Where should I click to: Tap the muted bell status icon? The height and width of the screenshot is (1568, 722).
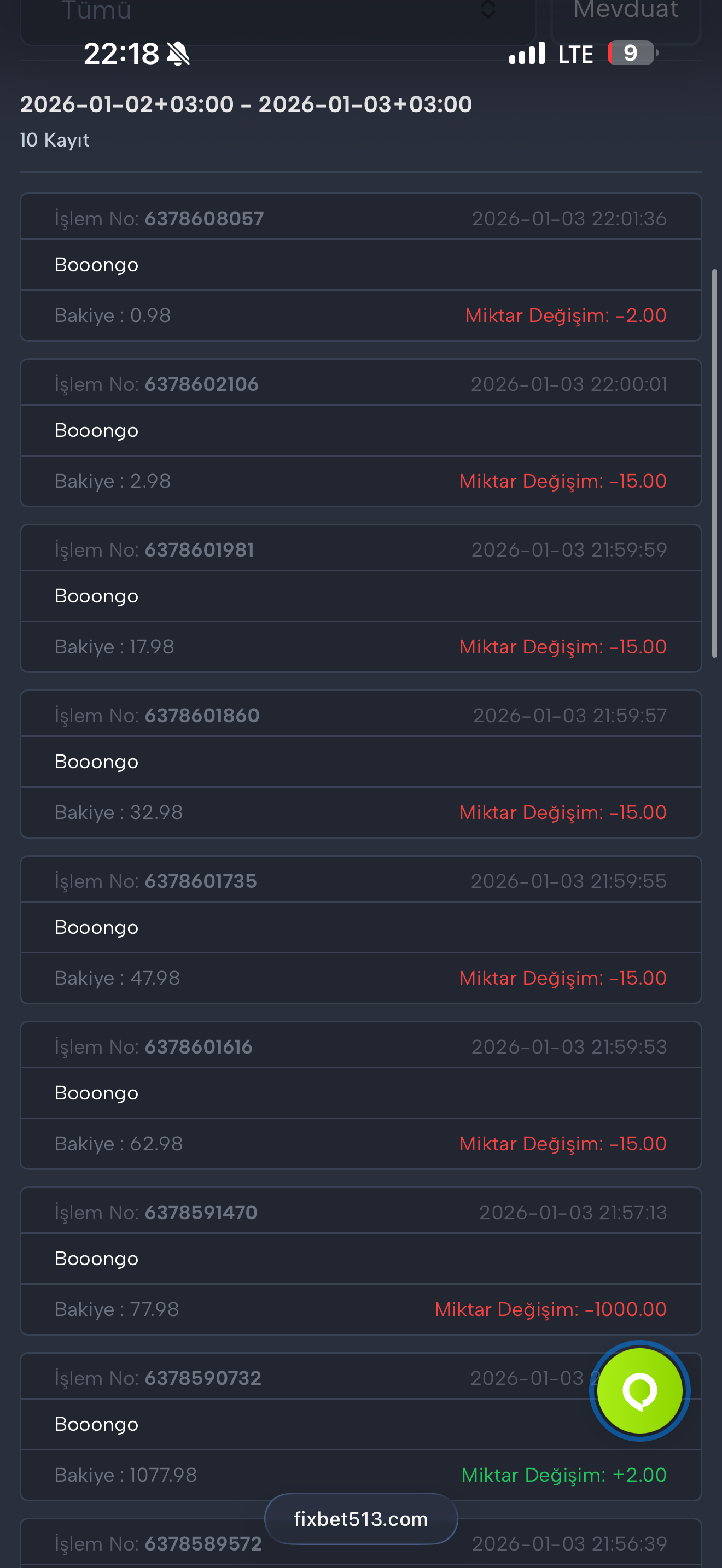point(178,54)
